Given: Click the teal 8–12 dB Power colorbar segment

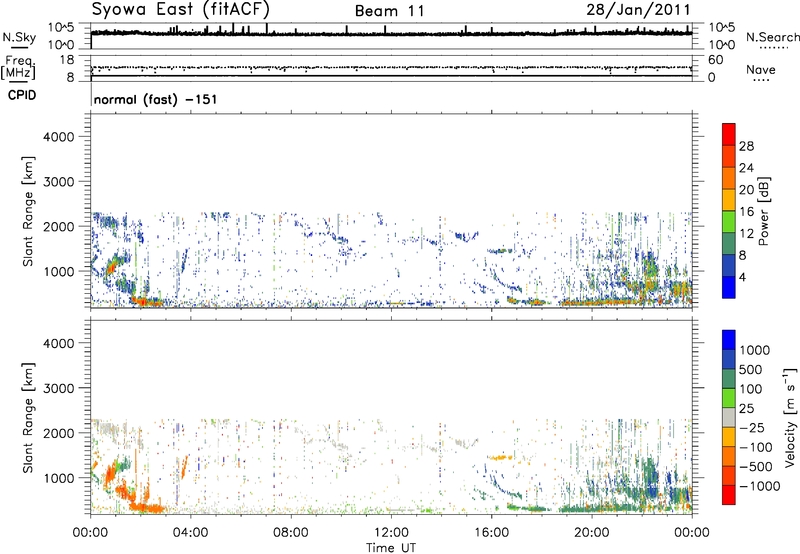Looking at the screenshot, I should 729,243.
